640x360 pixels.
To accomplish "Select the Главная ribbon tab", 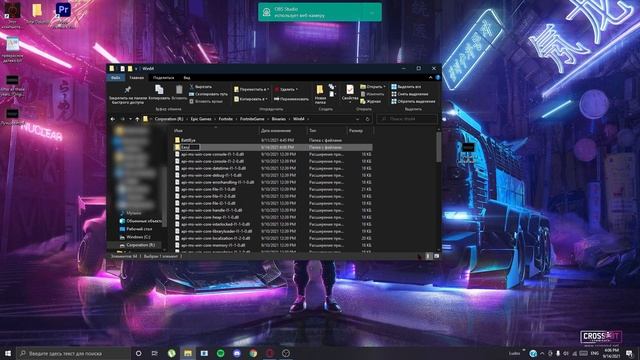I will point(137,78).
